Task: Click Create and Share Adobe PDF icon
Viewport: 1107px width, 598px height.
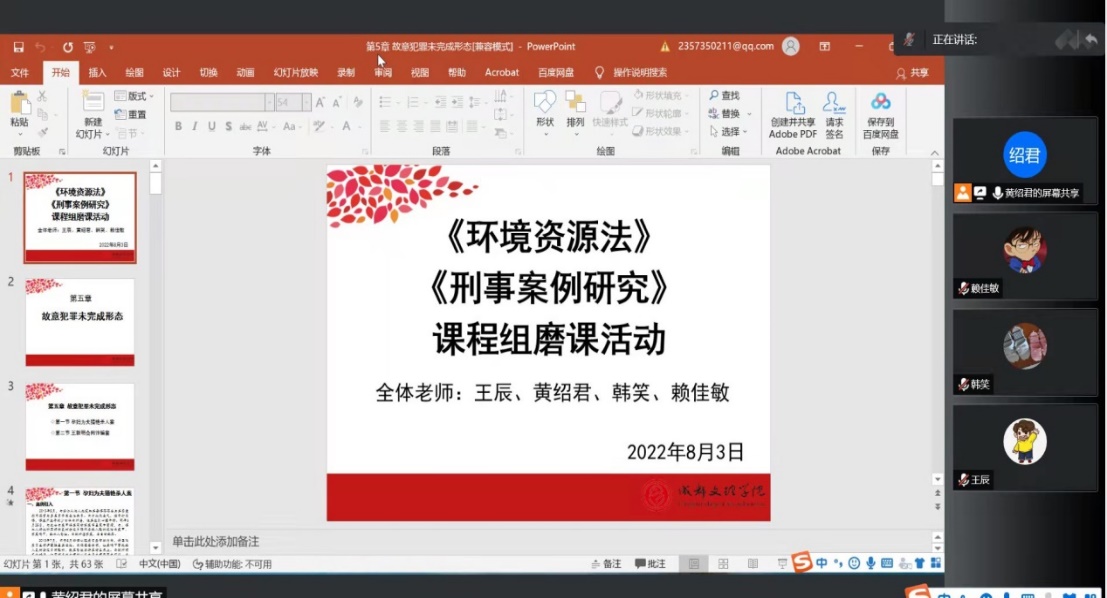Action: click(x=794, y=104)
